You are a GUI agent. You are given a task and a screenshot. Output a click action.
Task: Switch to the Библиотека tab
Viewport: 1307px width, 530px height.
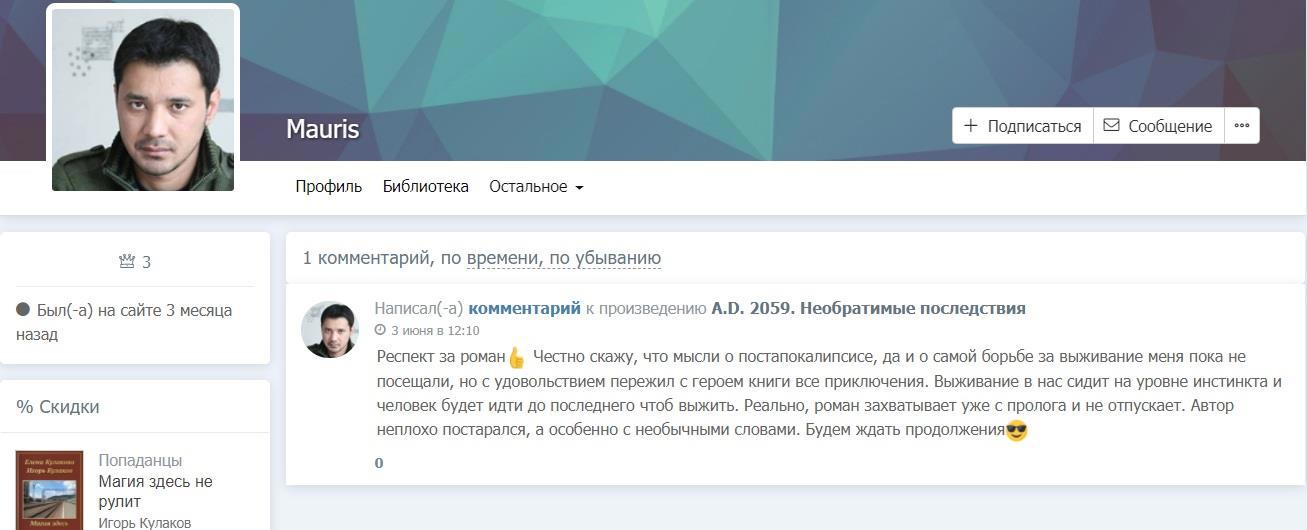pos(425,186)
